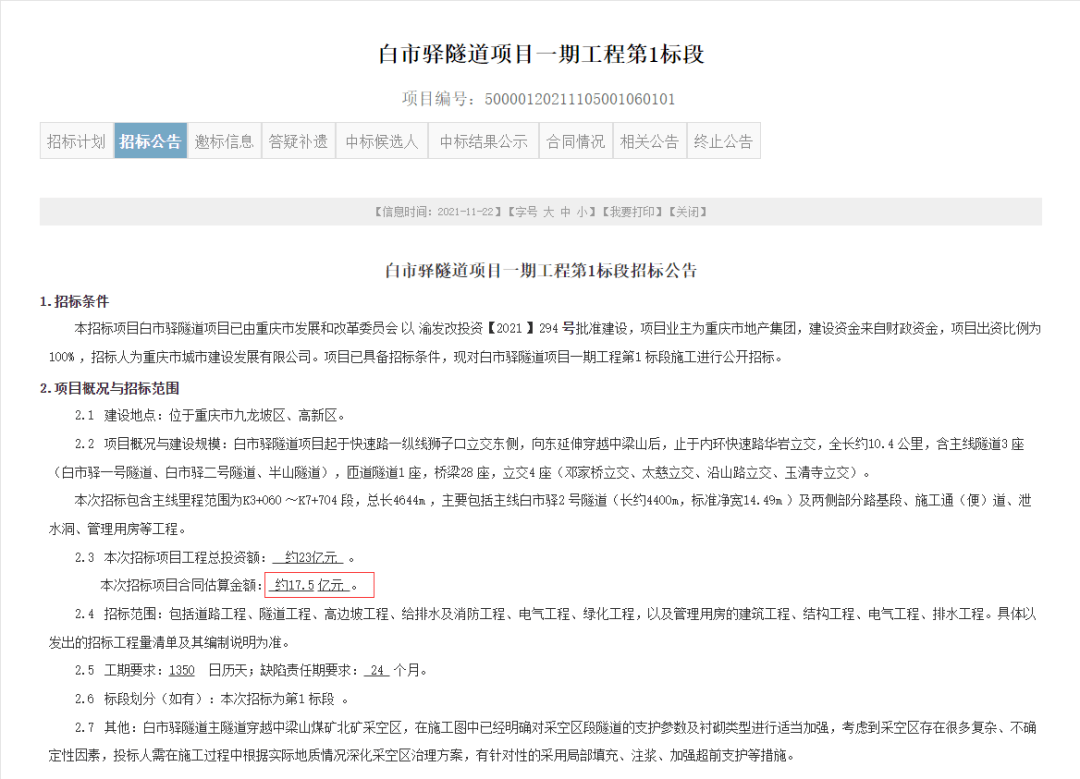The height and width of the screenshot is (779, 1080).
Task: Set font size to small (小)
Action: (x=581, y=212)
